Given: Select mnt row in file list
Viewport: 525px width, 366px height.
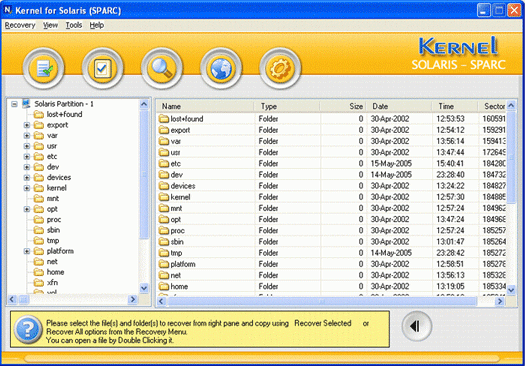Looking at the screenshot, I should click(331, 208).
